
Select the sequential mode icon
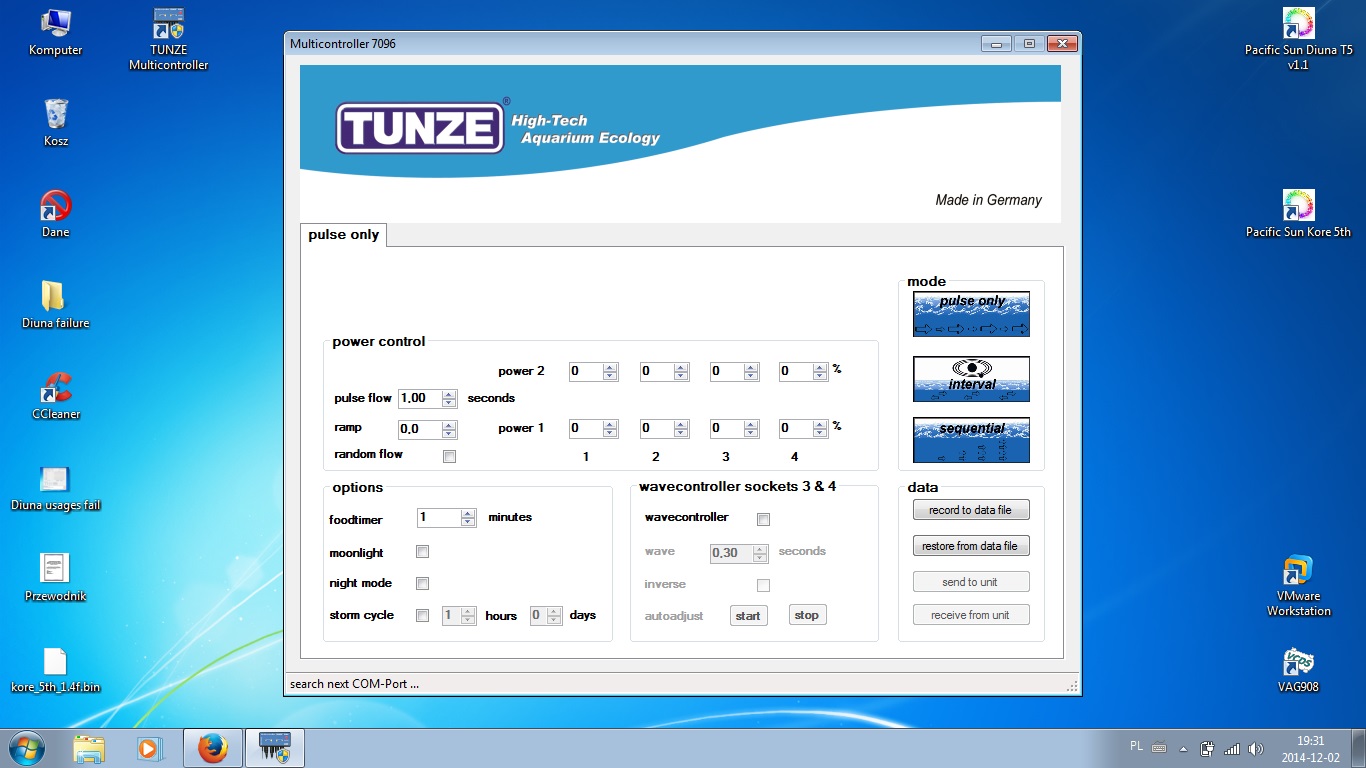point(971,440)
